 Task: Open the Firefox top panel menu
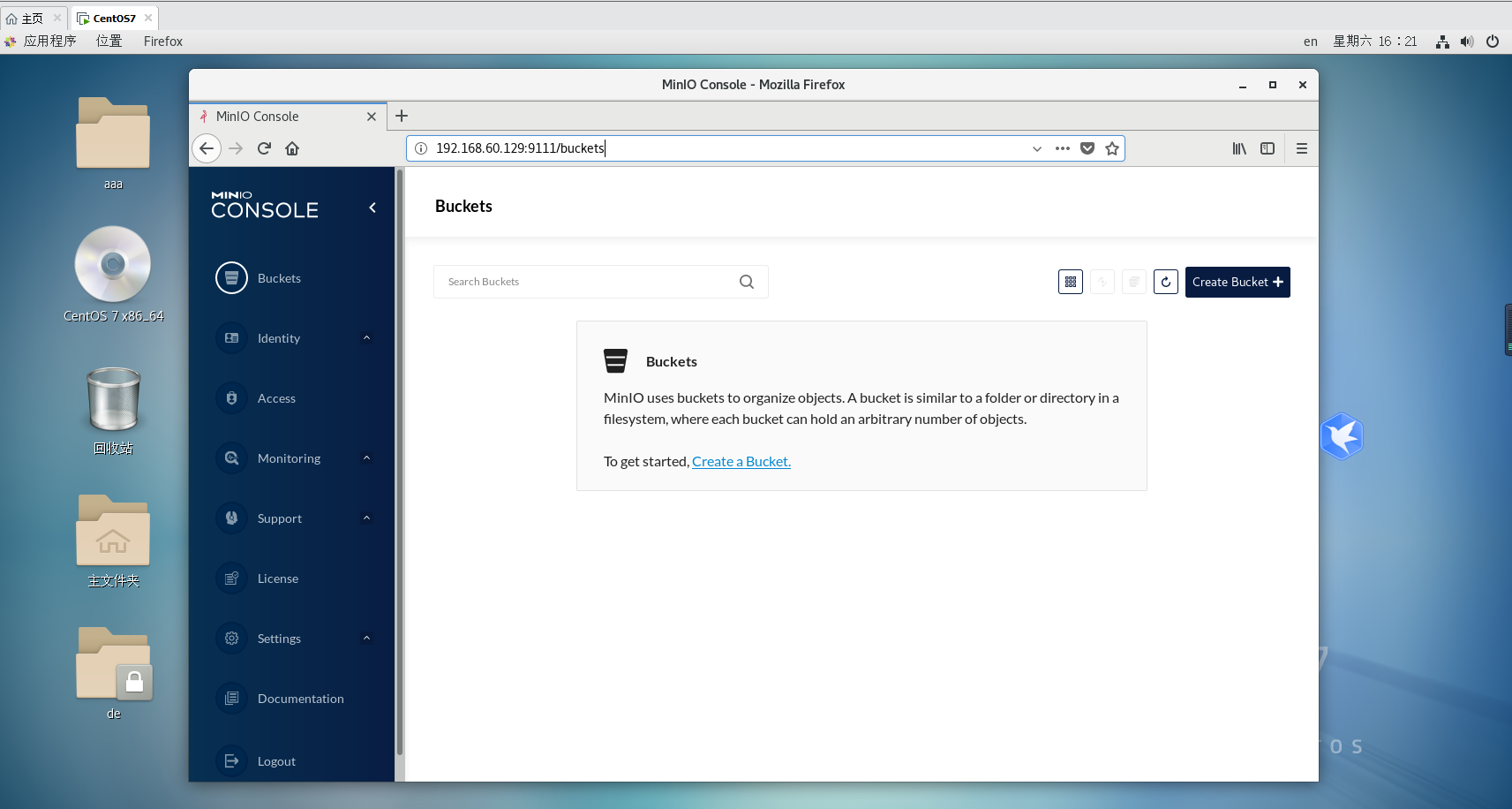point(163,41)
